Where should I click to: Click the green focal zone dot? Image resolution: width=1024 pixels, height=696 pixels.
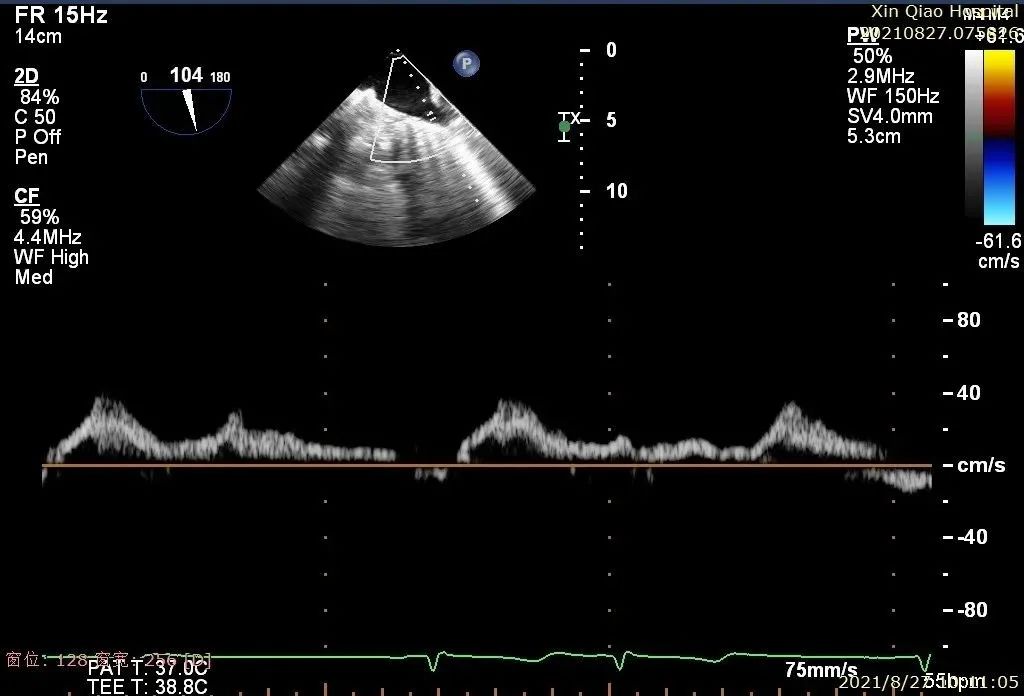point(564,126)
